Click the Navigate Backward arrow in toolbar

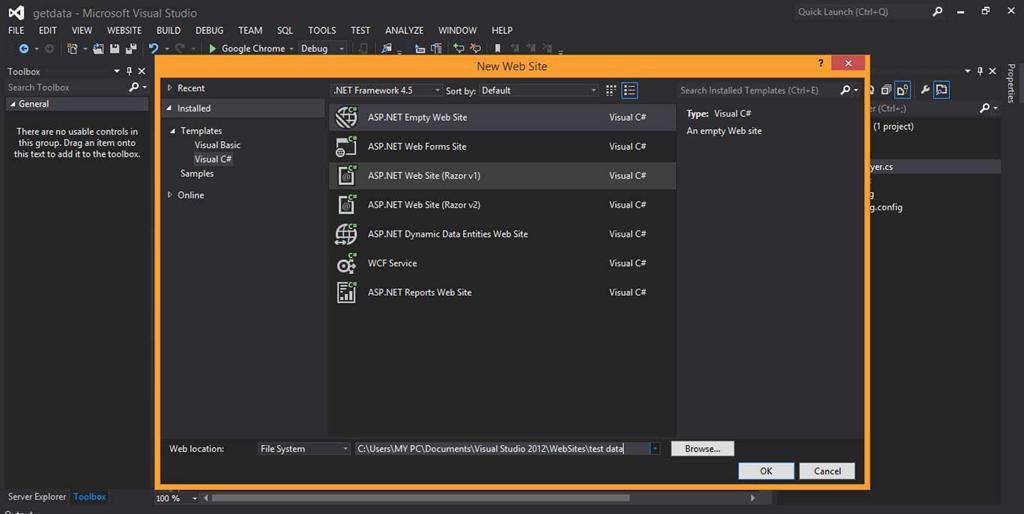(24, 48)
